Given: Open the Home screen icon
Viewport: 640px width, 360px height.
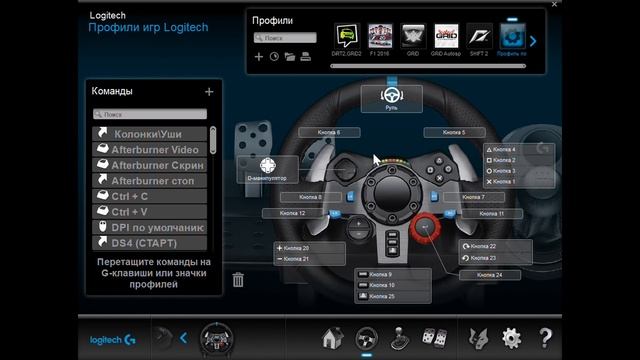Looking at the screenshot, I should tap(332, 339).
